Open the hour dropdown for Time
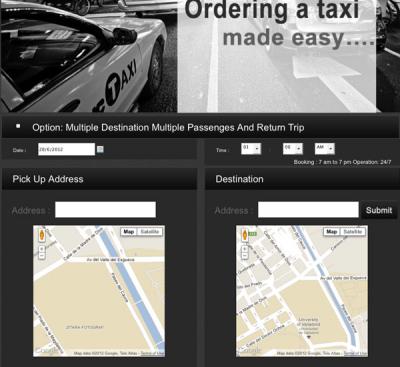400x367 pixels. pos(251,149)
